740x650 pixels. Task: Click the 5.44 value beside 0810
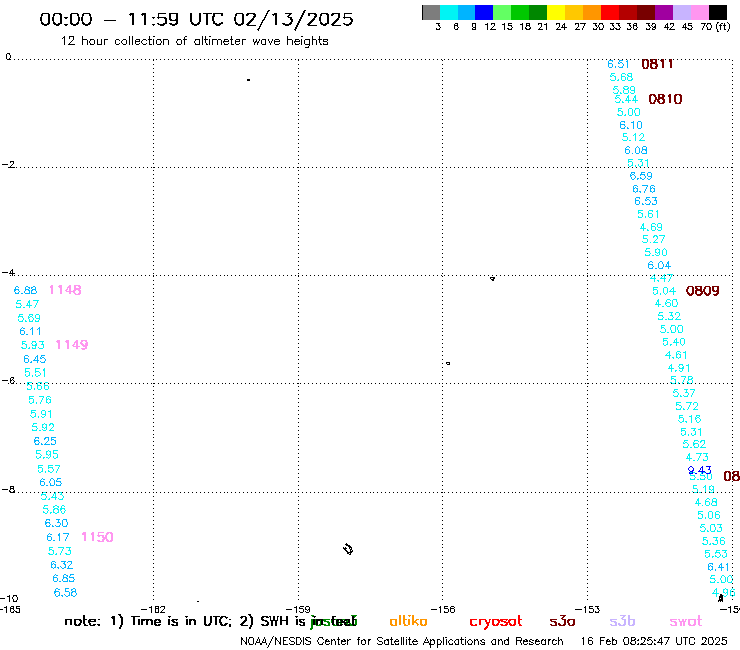626,99
